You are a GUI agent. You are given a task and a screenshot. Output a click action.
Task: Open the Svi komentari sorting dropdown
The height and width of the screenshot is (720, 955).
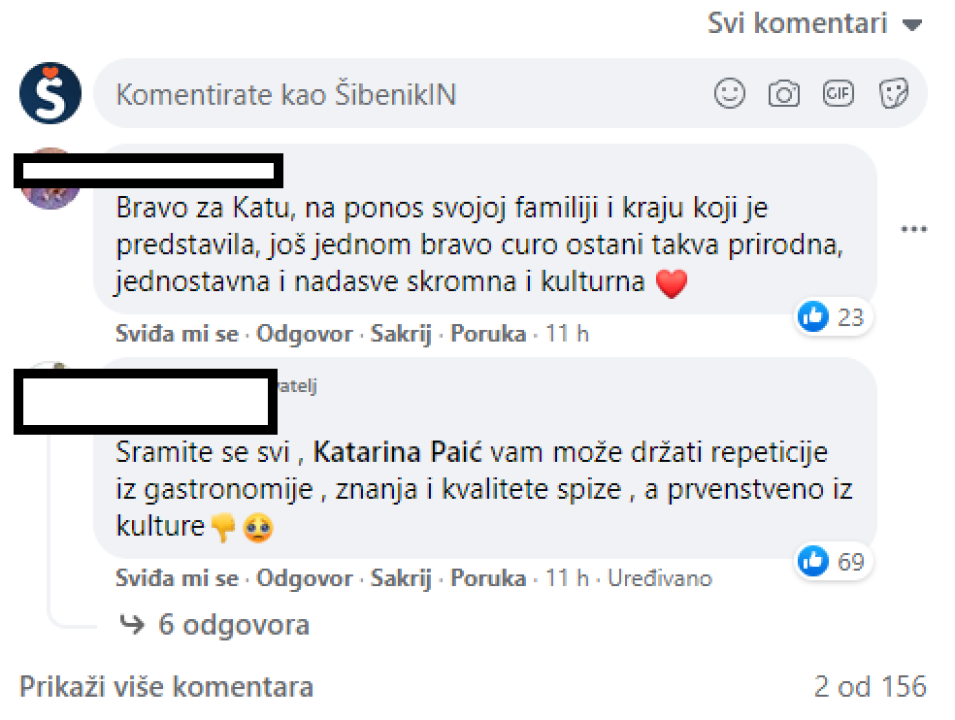click(x=815, y=22)
